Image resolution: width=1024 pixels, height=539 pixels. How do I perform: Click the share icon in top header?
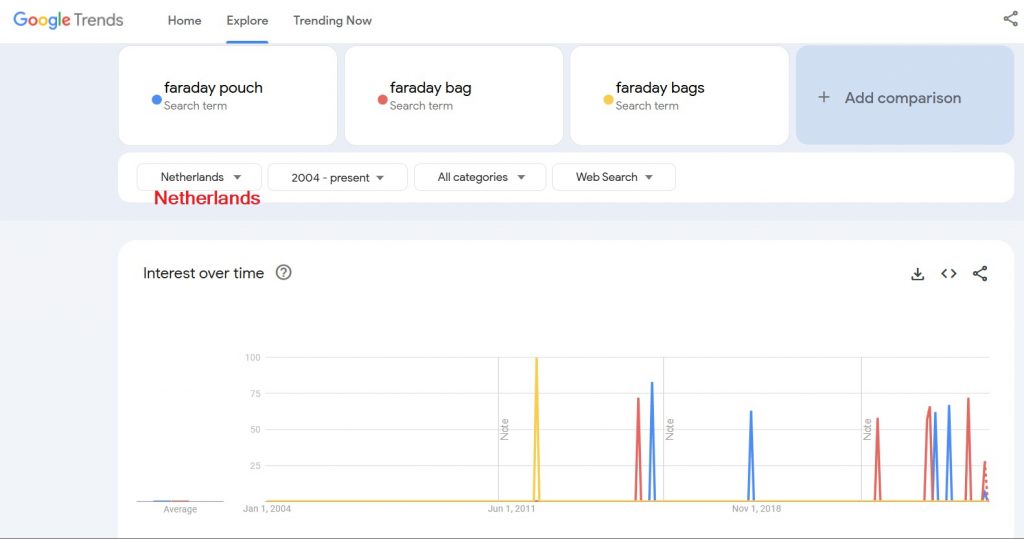tap(1009, 19)
